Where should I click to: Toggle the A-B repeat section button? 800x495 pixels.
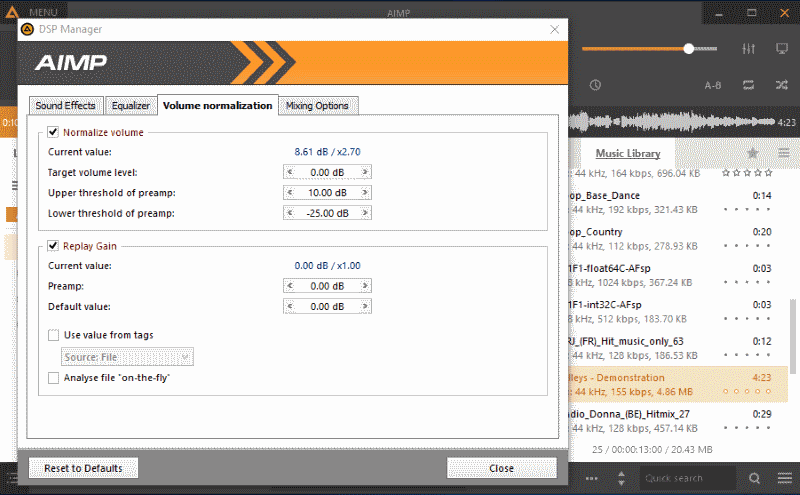click(713, 85)
